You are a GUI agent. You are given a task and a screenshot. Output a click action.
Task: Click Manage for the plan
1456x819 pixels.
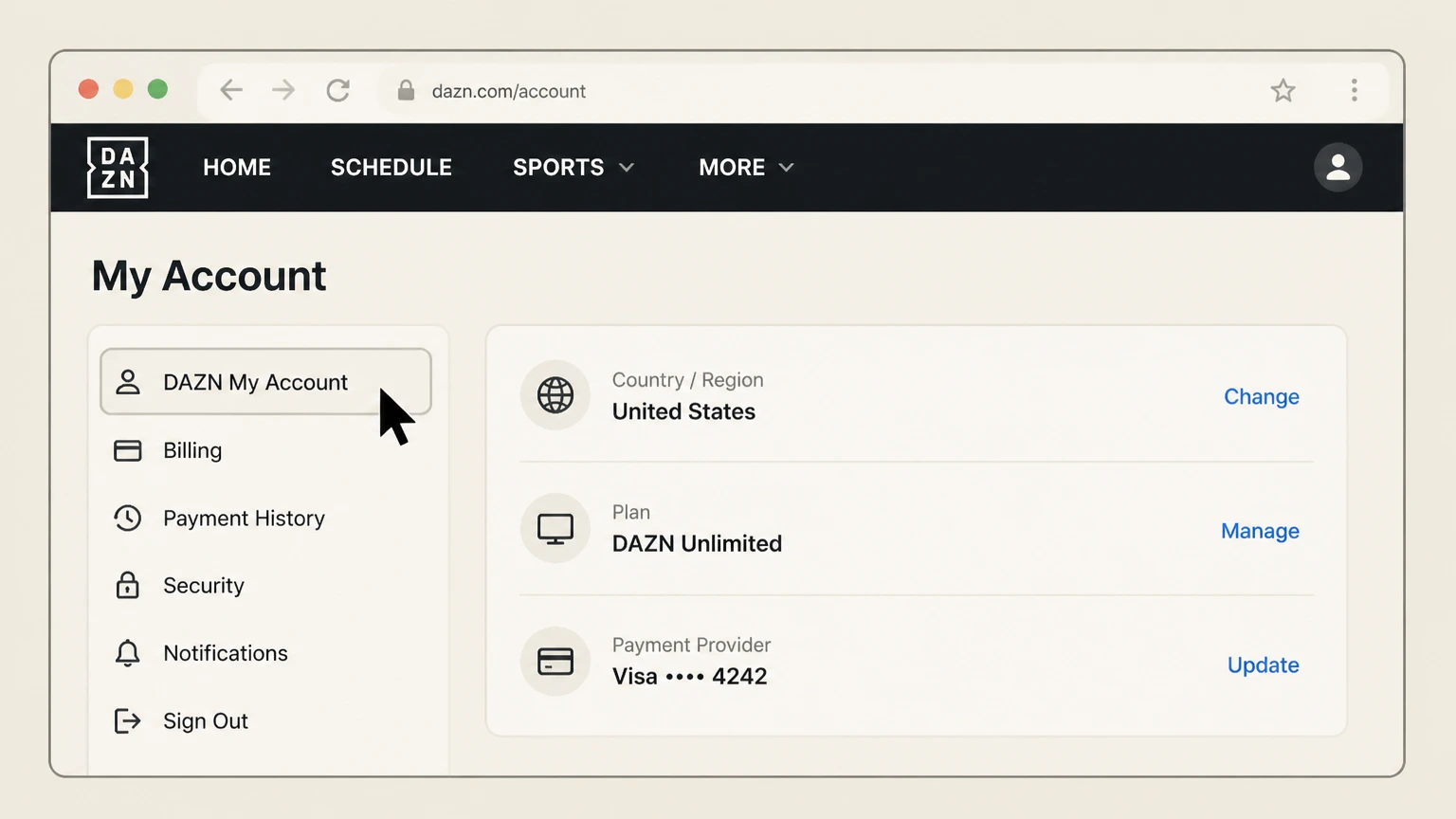click(x=1260, y=531)
